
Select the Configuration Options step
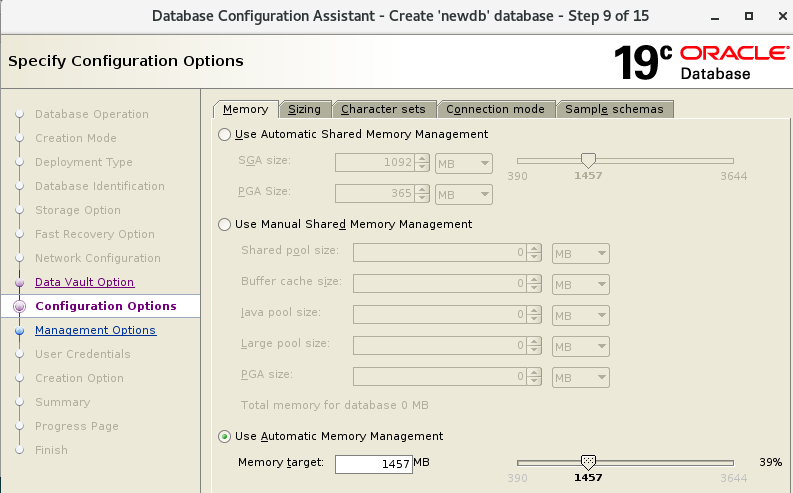click(106, 306)
